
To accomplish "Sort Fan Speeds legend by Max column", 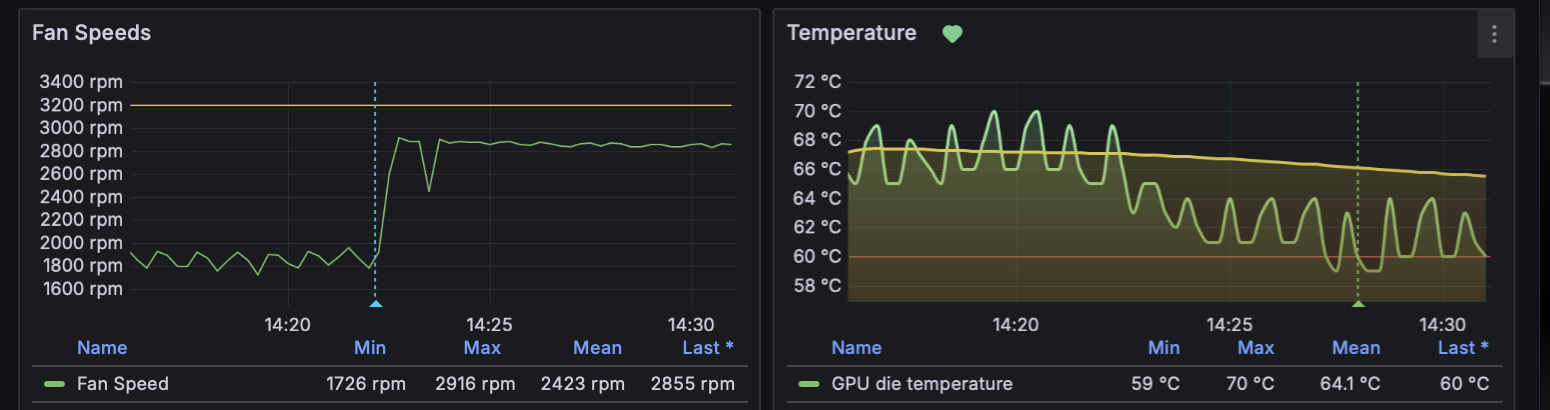I will point(482,348).
